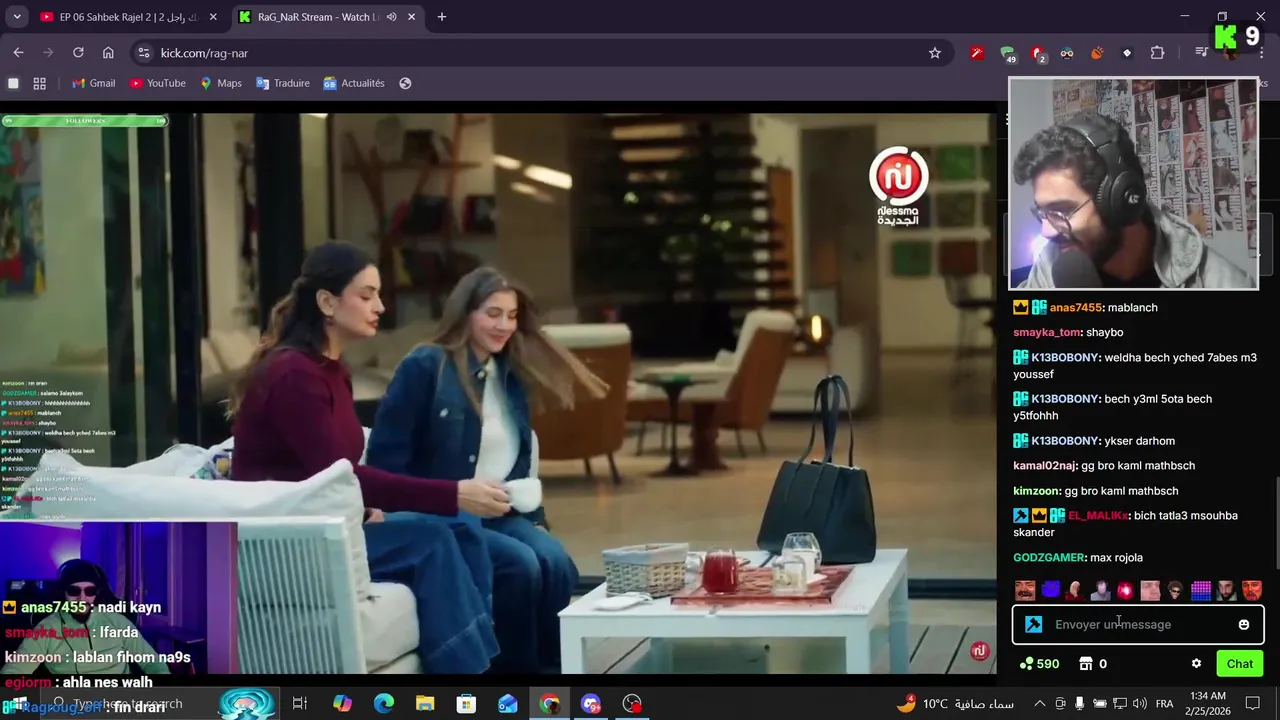Click the Envoyer un message chat field
This screenshot has width=1280, height=720.
point(1138,624)
